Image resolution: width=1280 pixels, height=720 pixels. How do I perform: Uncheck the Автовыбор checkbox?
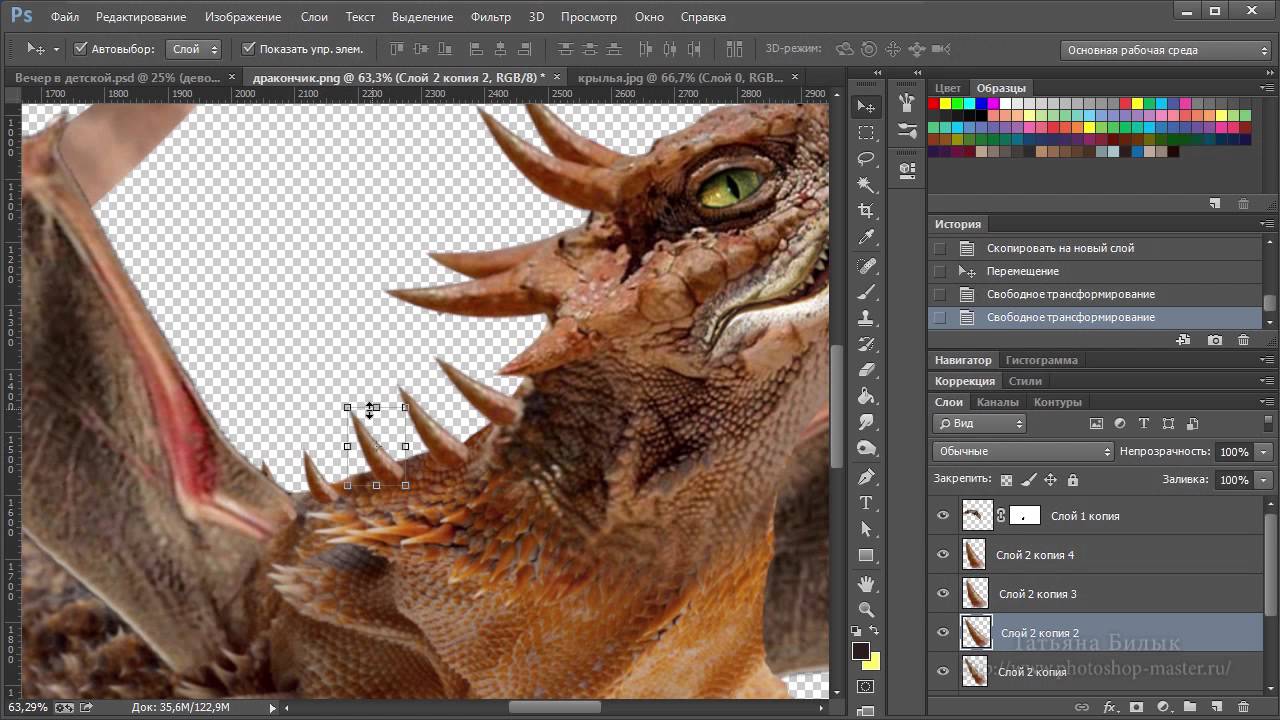[82, 48]
